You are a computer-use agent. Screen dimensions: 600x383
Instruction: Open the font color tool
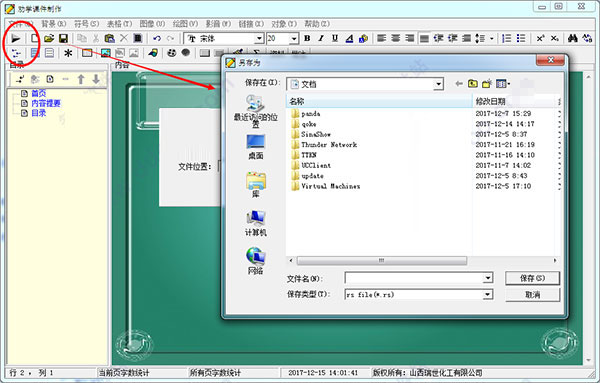coord(349,38)
